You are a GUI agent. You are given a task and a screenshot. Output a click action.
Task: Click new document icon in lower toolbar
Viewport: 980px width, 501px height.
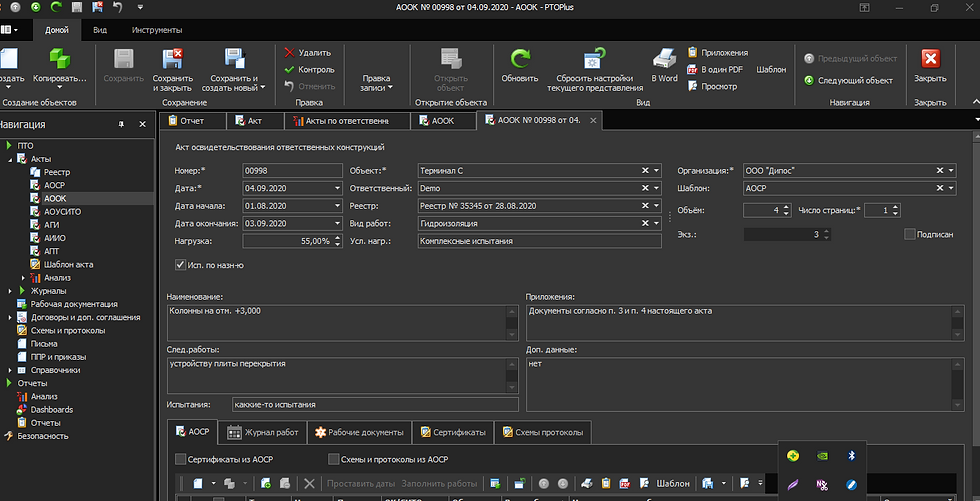click(x=198, y=483)
